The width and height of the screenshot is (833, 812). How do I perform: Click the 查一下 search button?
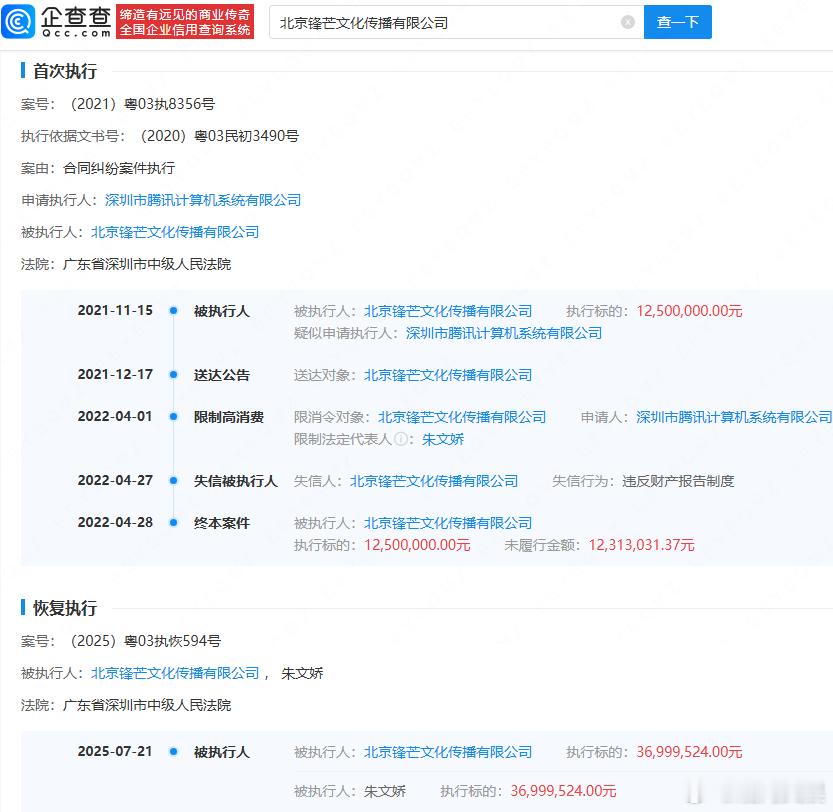click(x=677, y=22)
